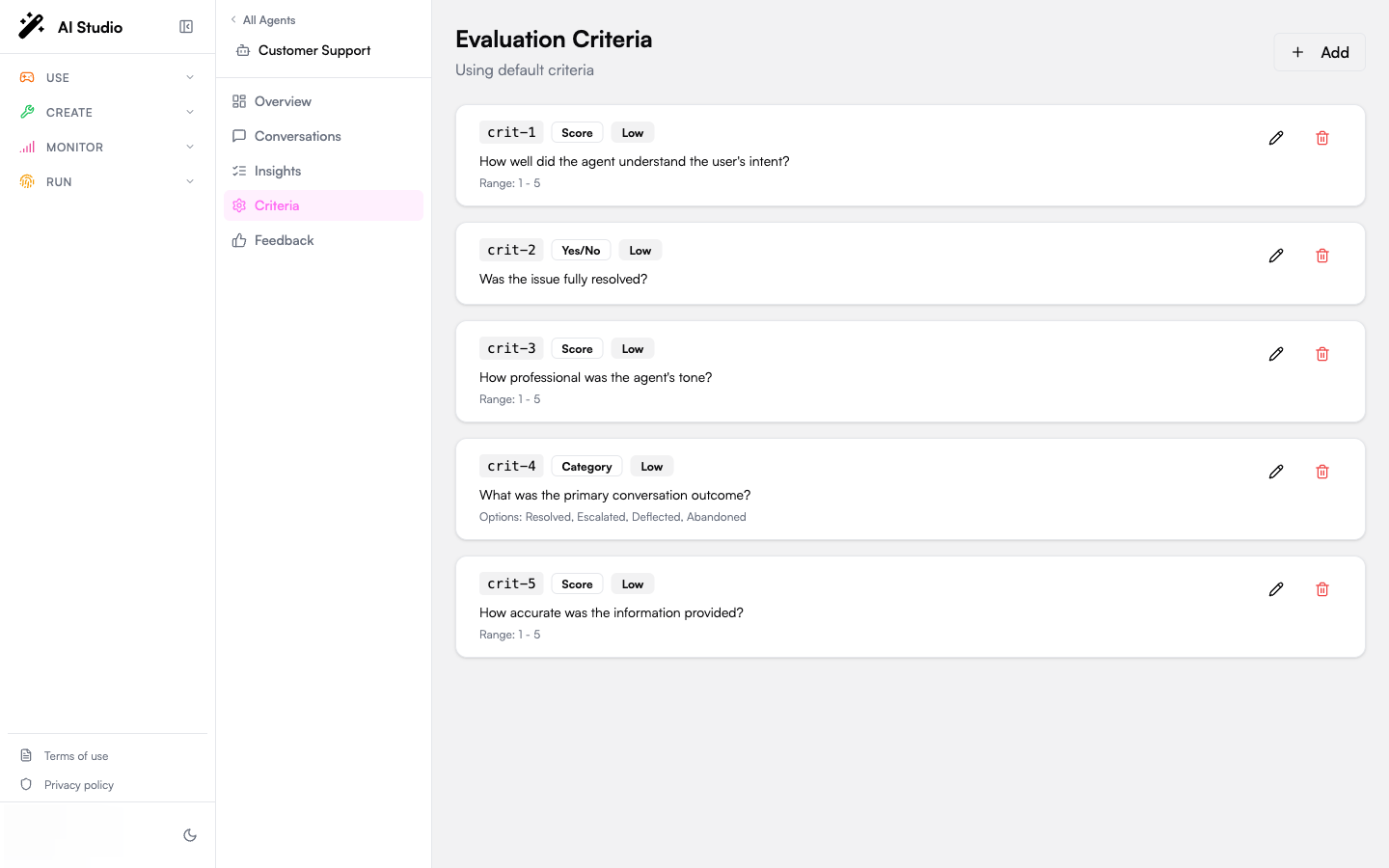The width and height of the screenshot is (1389, 868).
Task: Open Privacy policy link
Action: point(79,785)
